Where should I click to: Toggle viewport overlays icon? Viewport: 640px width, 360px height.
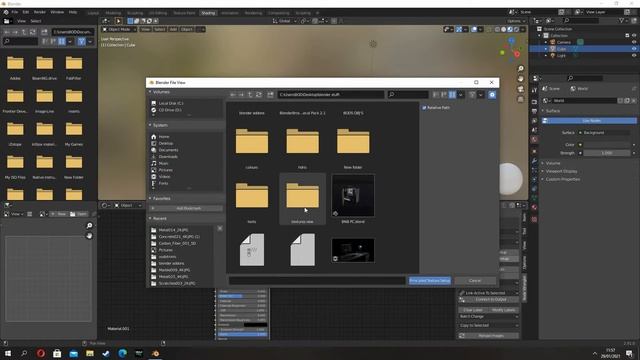pos(474,29)
